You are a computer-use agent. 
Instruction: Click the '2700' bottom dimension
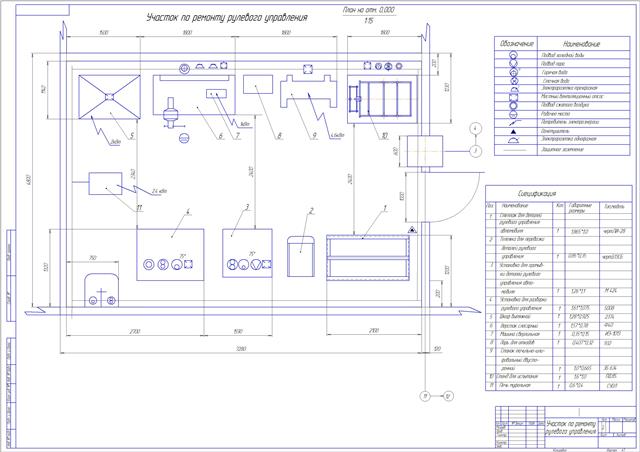[135, 332]
